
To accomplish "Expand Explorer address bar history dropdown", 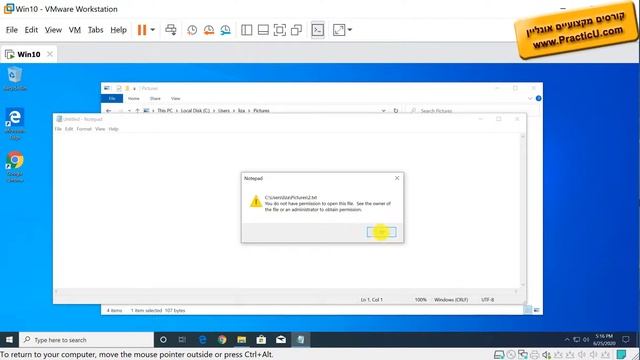I will click(383, 111).
